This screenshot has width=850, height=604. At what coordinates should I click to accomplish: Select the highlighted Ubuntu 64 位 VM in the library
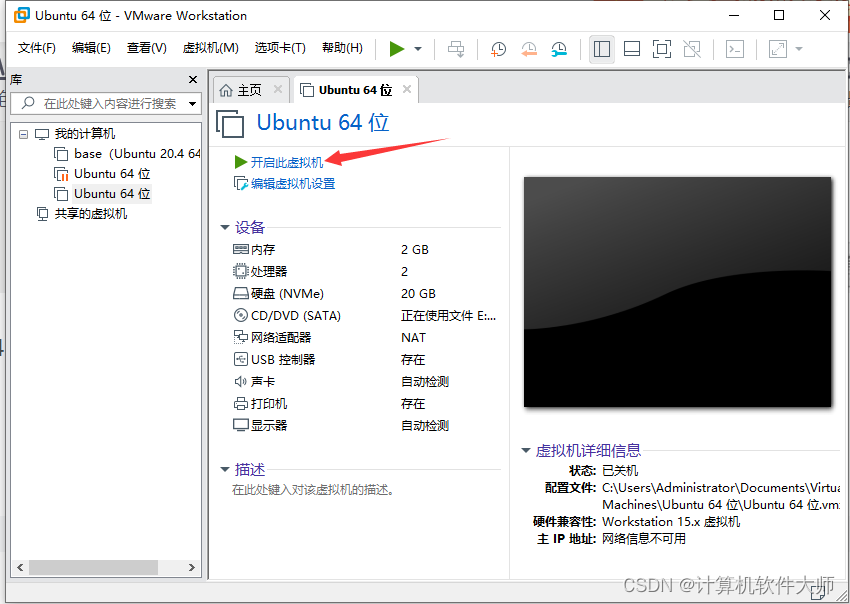tap(112, 194)
